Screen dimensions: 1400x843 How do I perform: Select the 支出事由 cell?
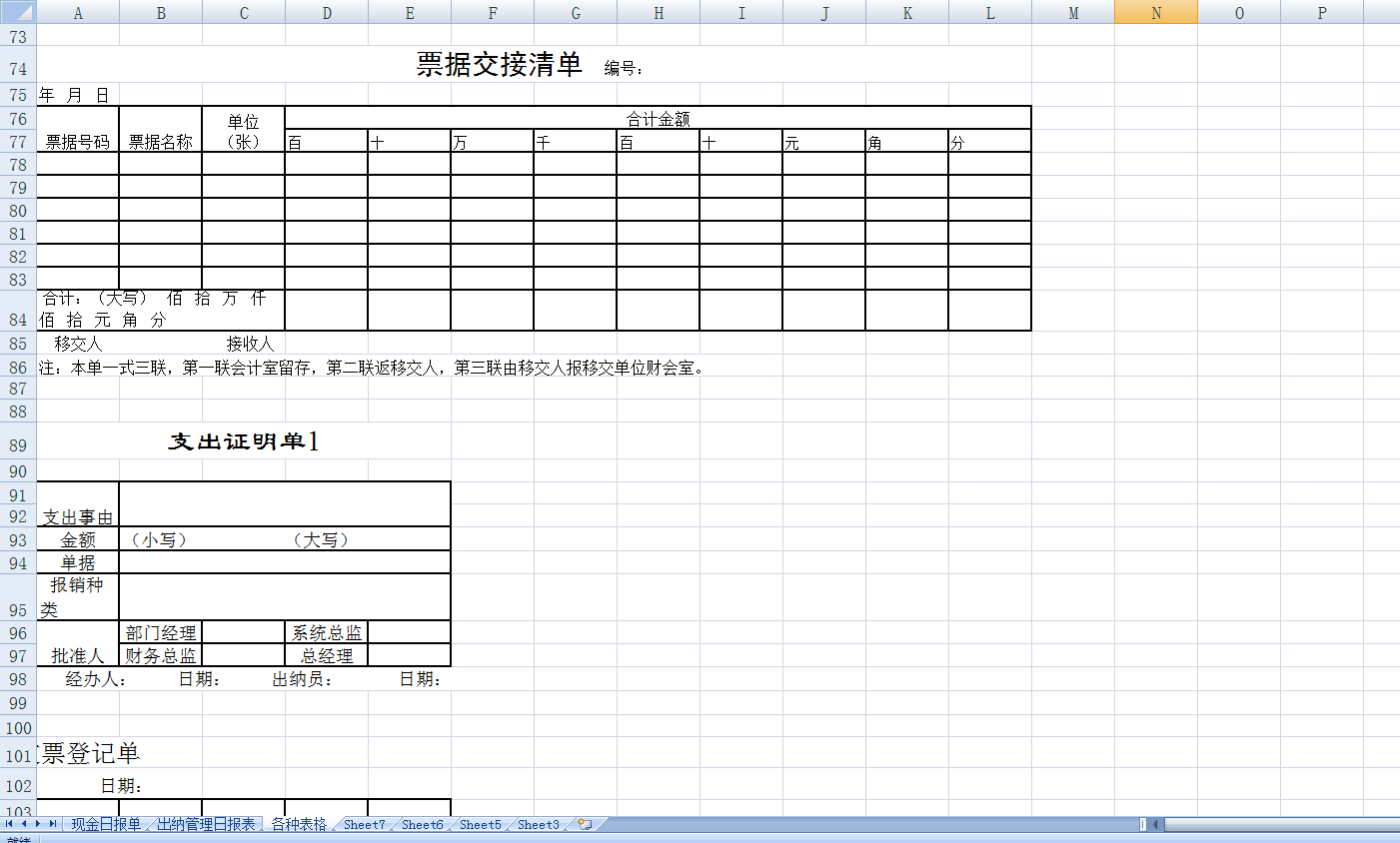pos(78,504)
